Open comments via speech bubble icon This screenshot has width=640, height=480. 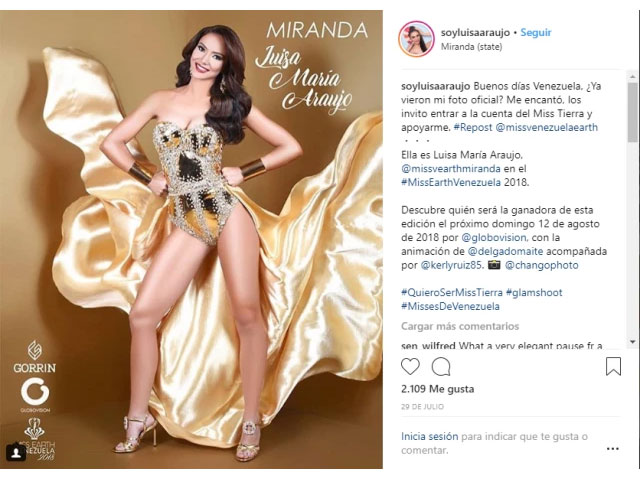pyautogui.click(x=441, y=366)
